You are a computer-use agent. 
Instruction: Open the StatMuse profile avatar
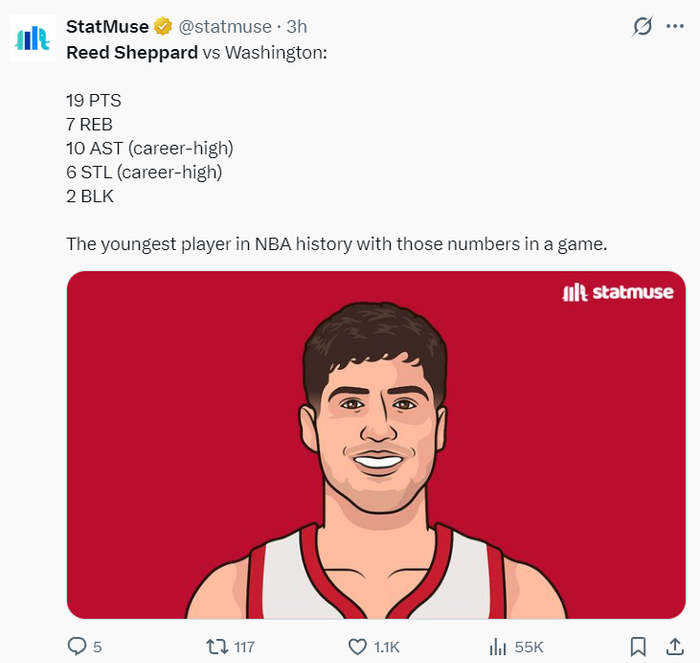33,37
